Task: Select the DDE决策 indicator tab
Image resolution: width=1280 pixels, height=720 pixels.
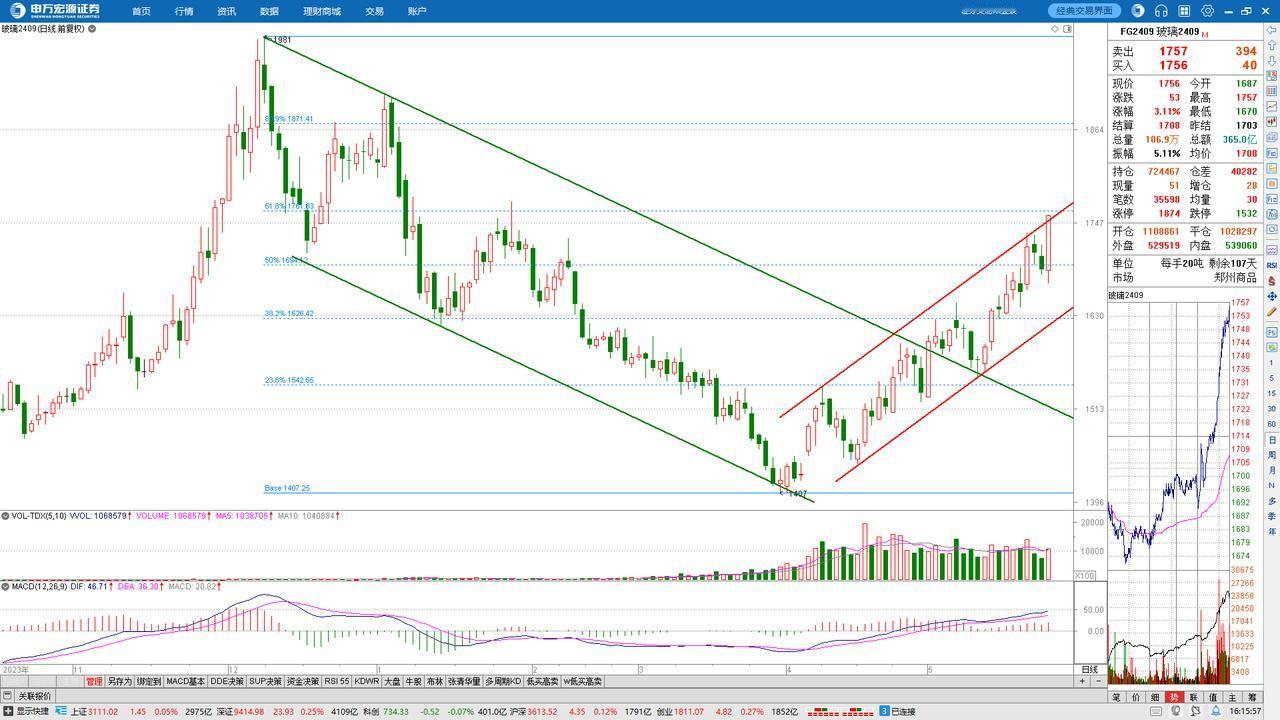Action: pos(227,681)
